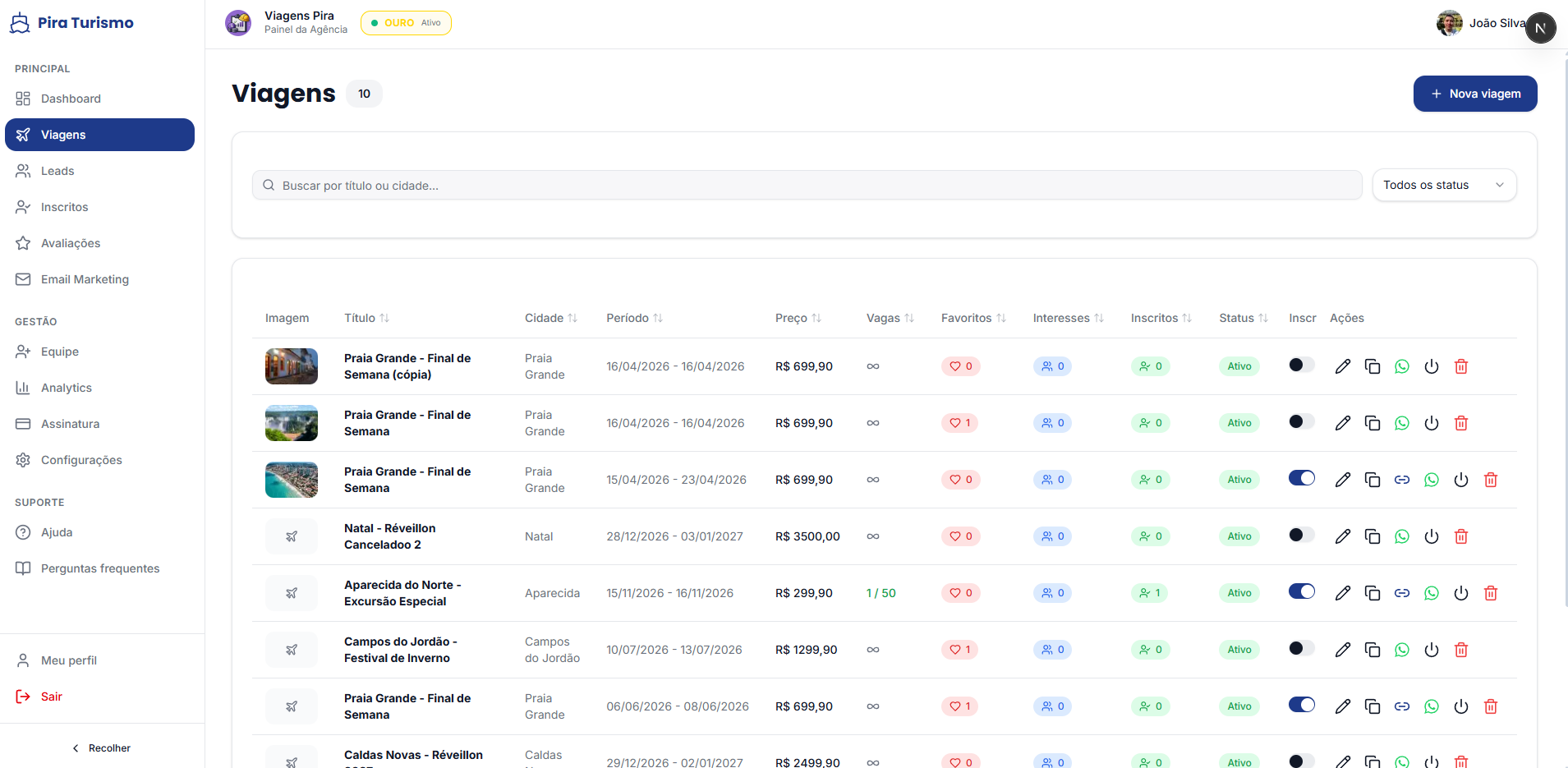Open Leads in the sidebar
Screen dimensions: 1568x768
(57, 171)
